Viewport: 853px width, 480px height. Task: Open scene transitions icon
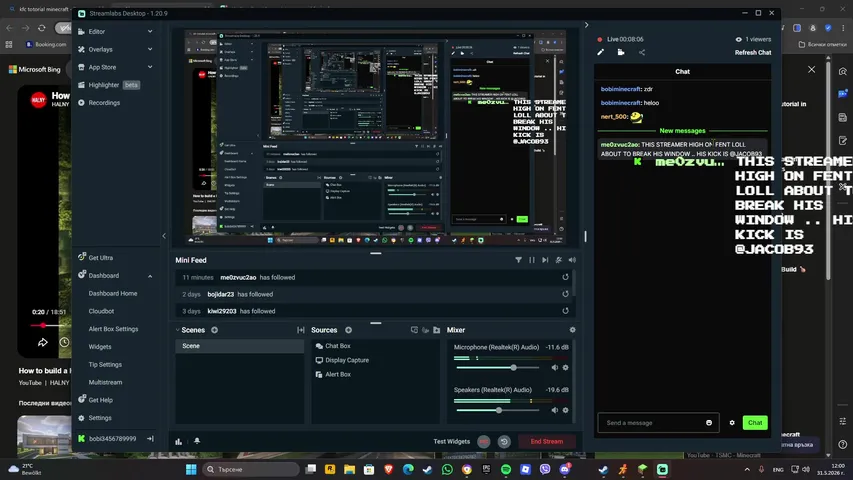[300, 330]
